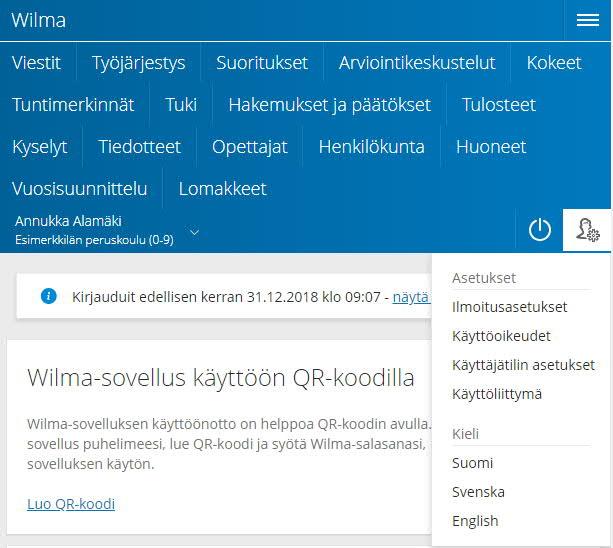Viewport: 613px width, 548px height.
Task: Select Ilmoitusasetukset in settings dropdown
Action: tap(509, 307)
